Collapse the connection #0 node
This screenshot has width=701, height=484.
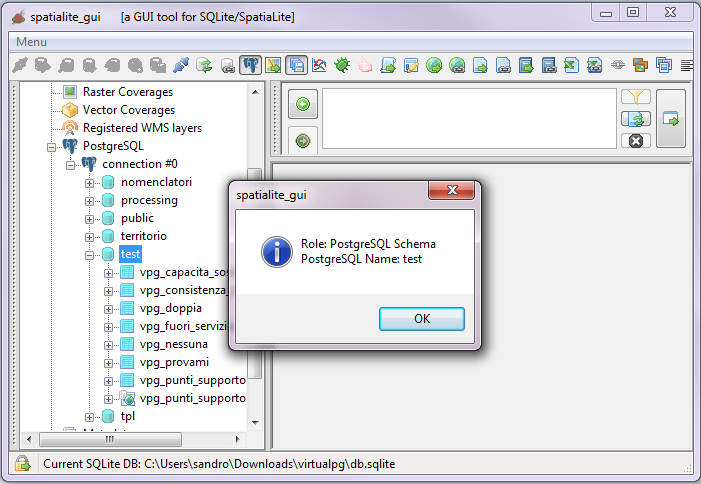(x=70, y=165)
